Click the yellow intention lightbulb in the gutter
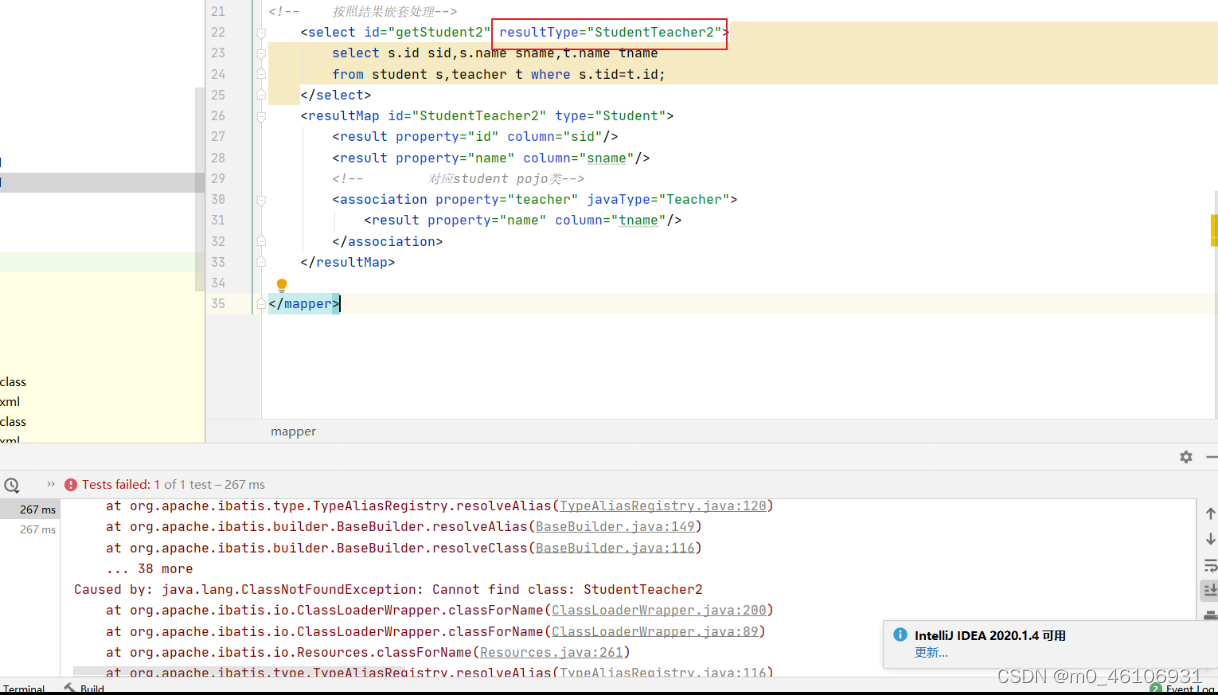This screenshot has width=1218, height=695. tap(281, 285)
